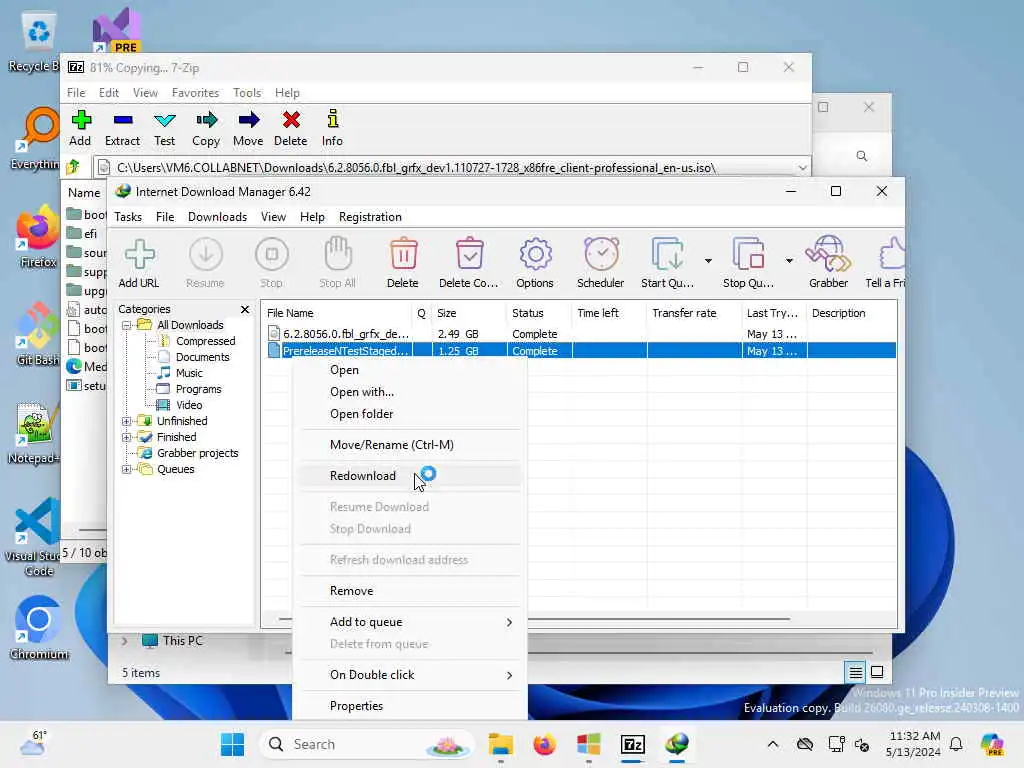Open the Firefox taskbar icon
The image size is (1024, 768).
(545, 744)
